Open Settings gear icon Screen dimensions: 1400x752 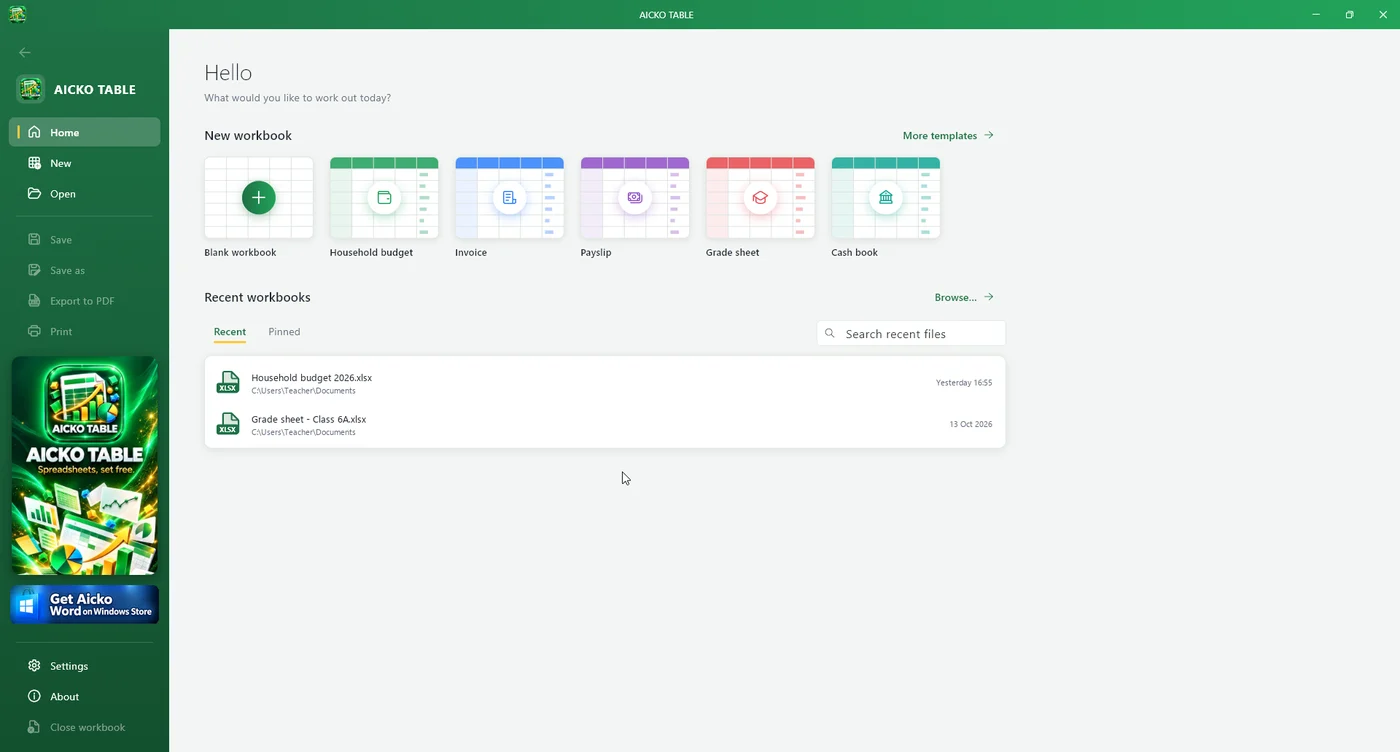pyautogui.click(x=34, y=666)
